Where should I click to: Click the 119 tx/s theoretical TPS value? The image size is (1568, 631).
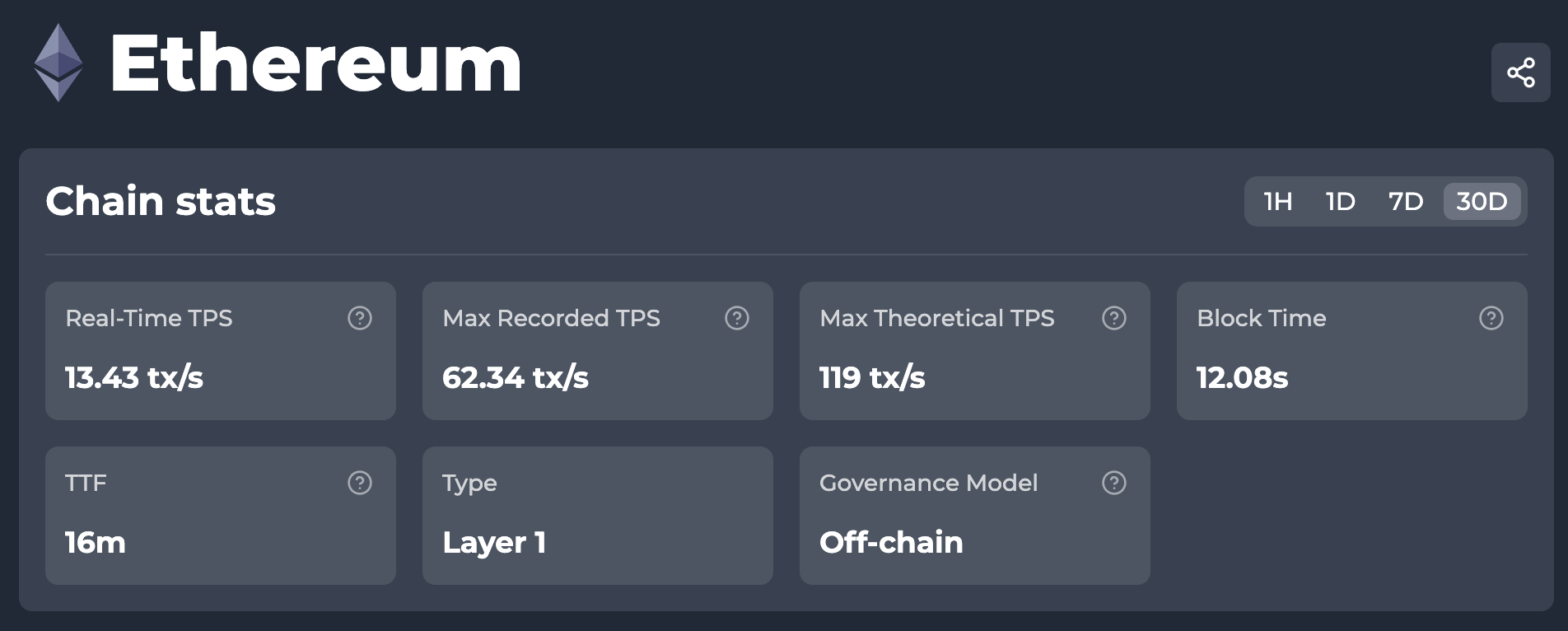point(872,377)
